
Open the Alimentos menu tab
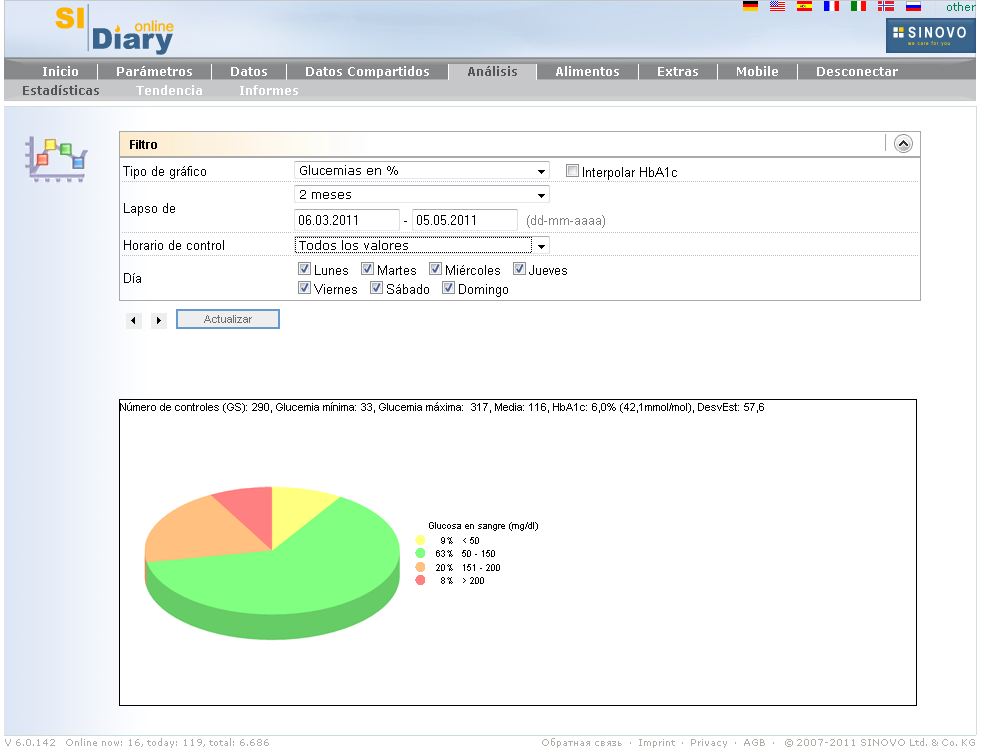pos(587,72)
